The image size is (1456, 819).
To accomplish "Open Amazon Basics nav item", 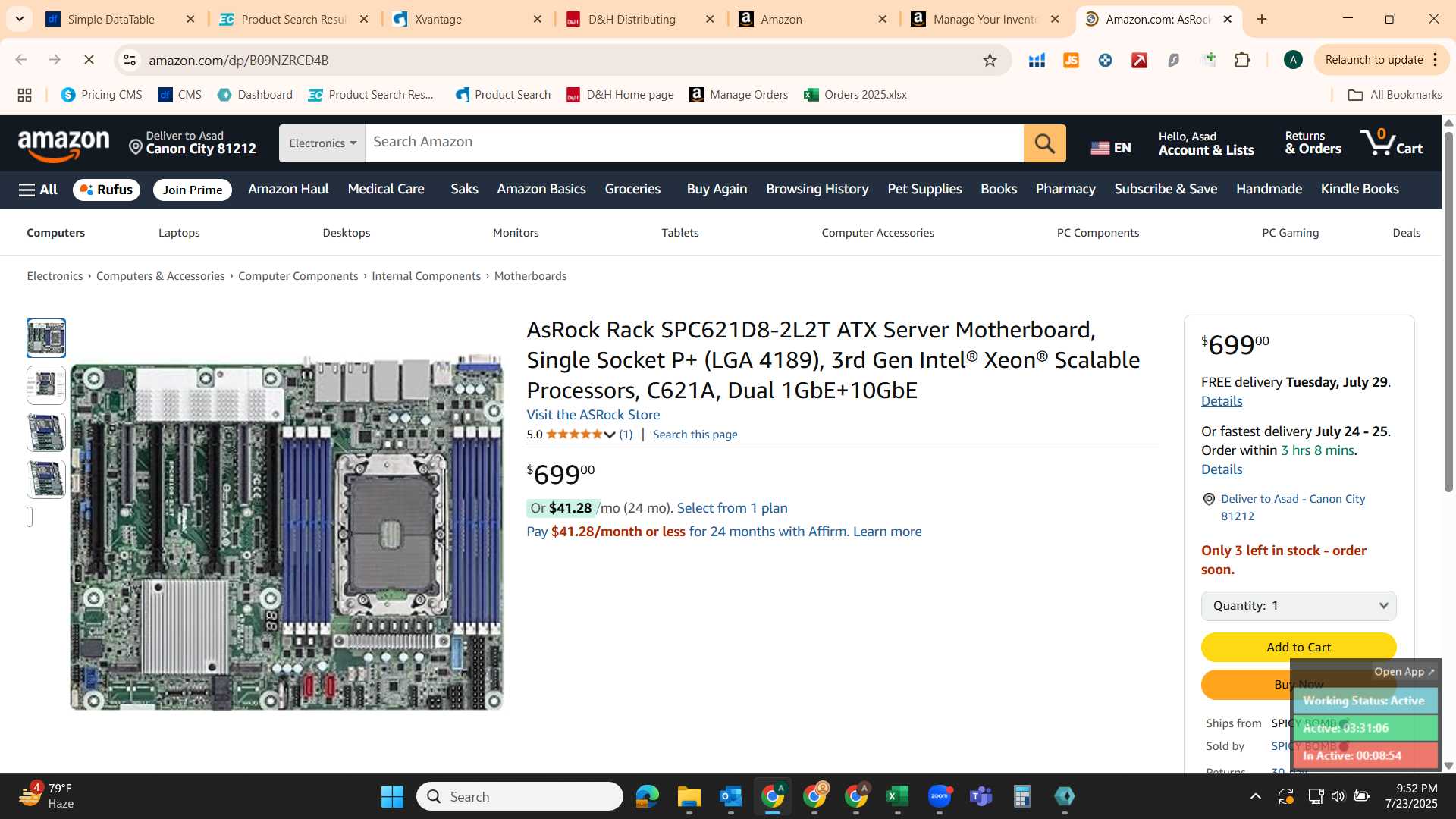I will click(x=541, y=189).
